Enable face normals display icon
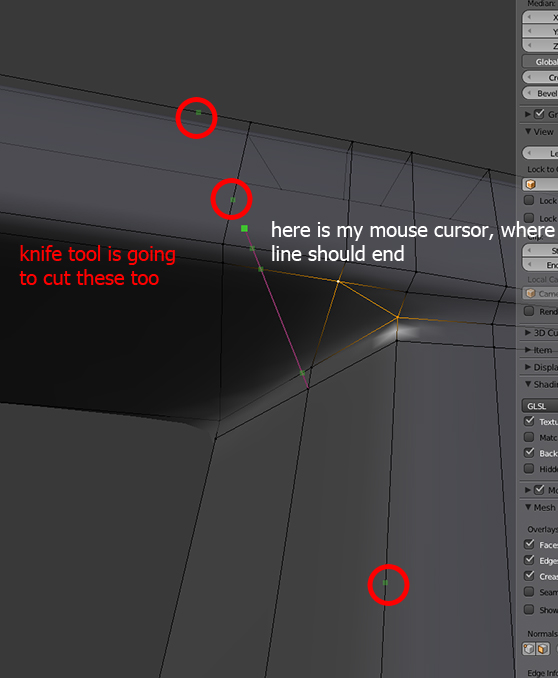The image size is (558, 678). 542,649
